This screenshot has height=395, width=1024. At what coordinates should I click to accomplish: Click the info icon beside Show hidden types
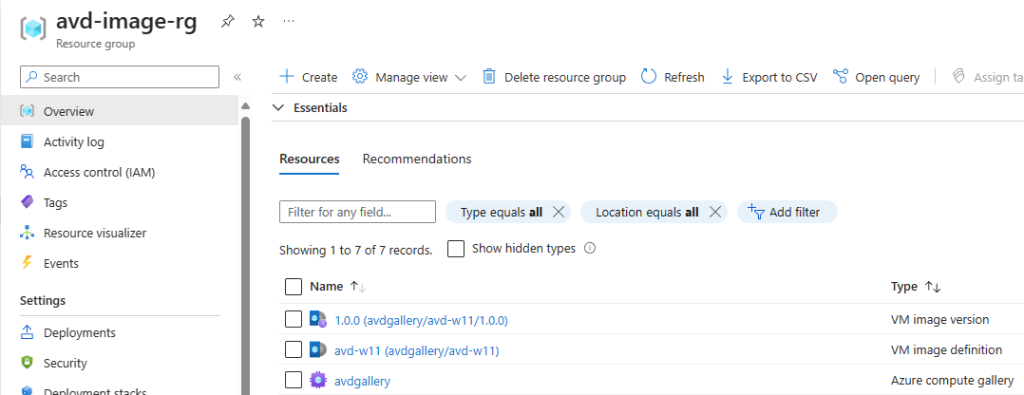click(589, 248)
